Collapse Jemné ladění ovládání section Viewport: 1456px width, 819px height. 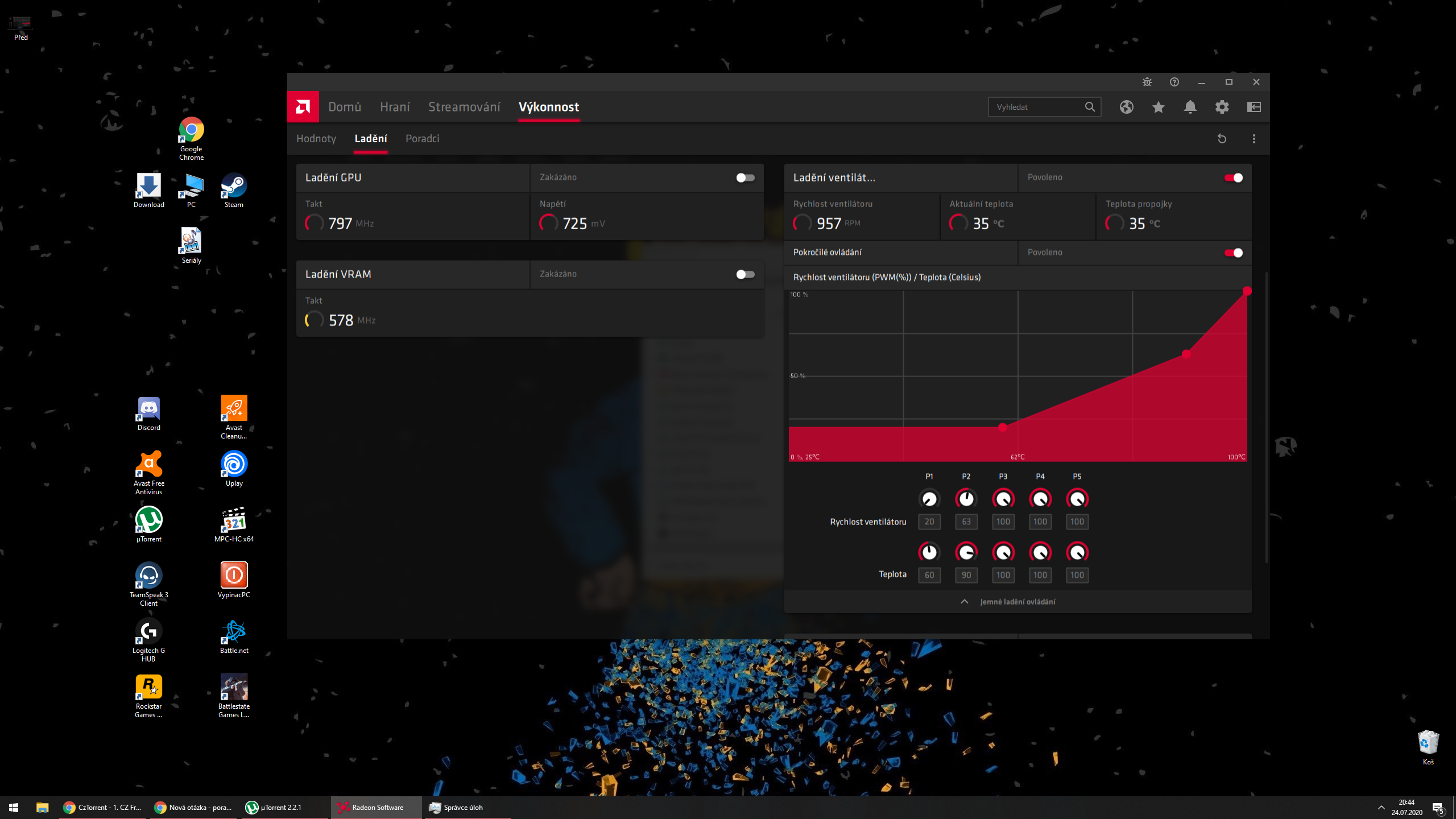[x=1017, y=602]
